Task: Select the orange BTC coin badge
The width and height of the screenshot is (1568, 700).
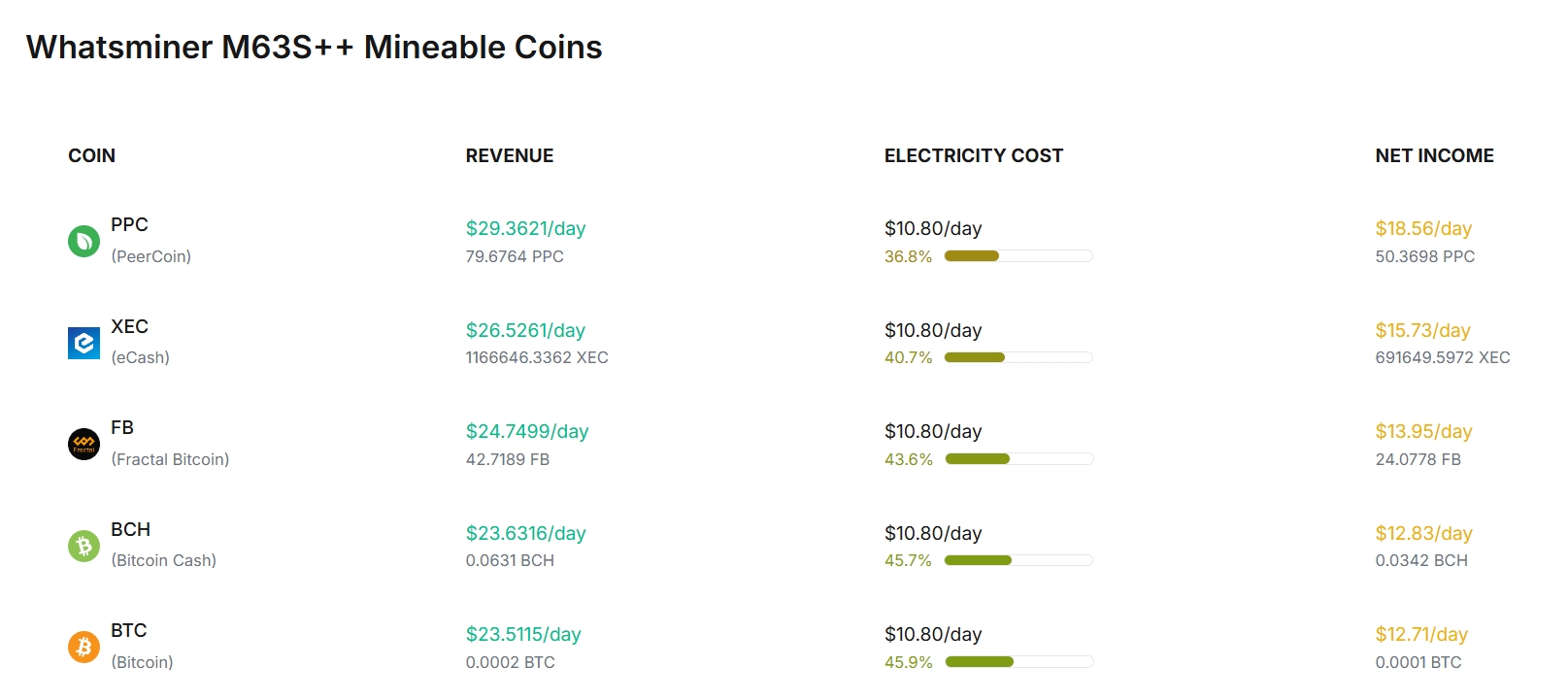Action: tap(83, 646)
